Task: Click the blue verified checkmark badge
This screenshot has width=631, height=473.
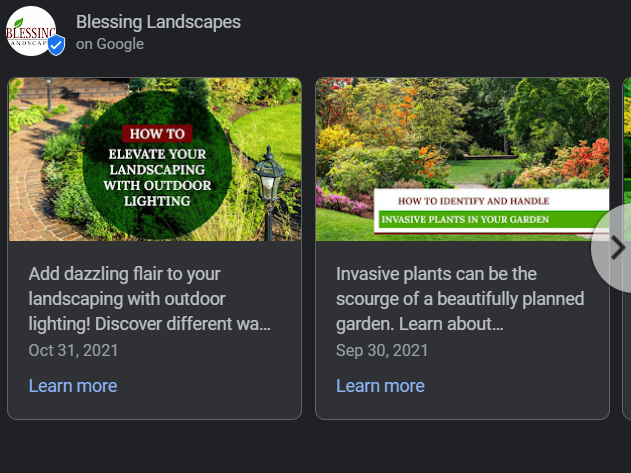Action: pos(56,45)
